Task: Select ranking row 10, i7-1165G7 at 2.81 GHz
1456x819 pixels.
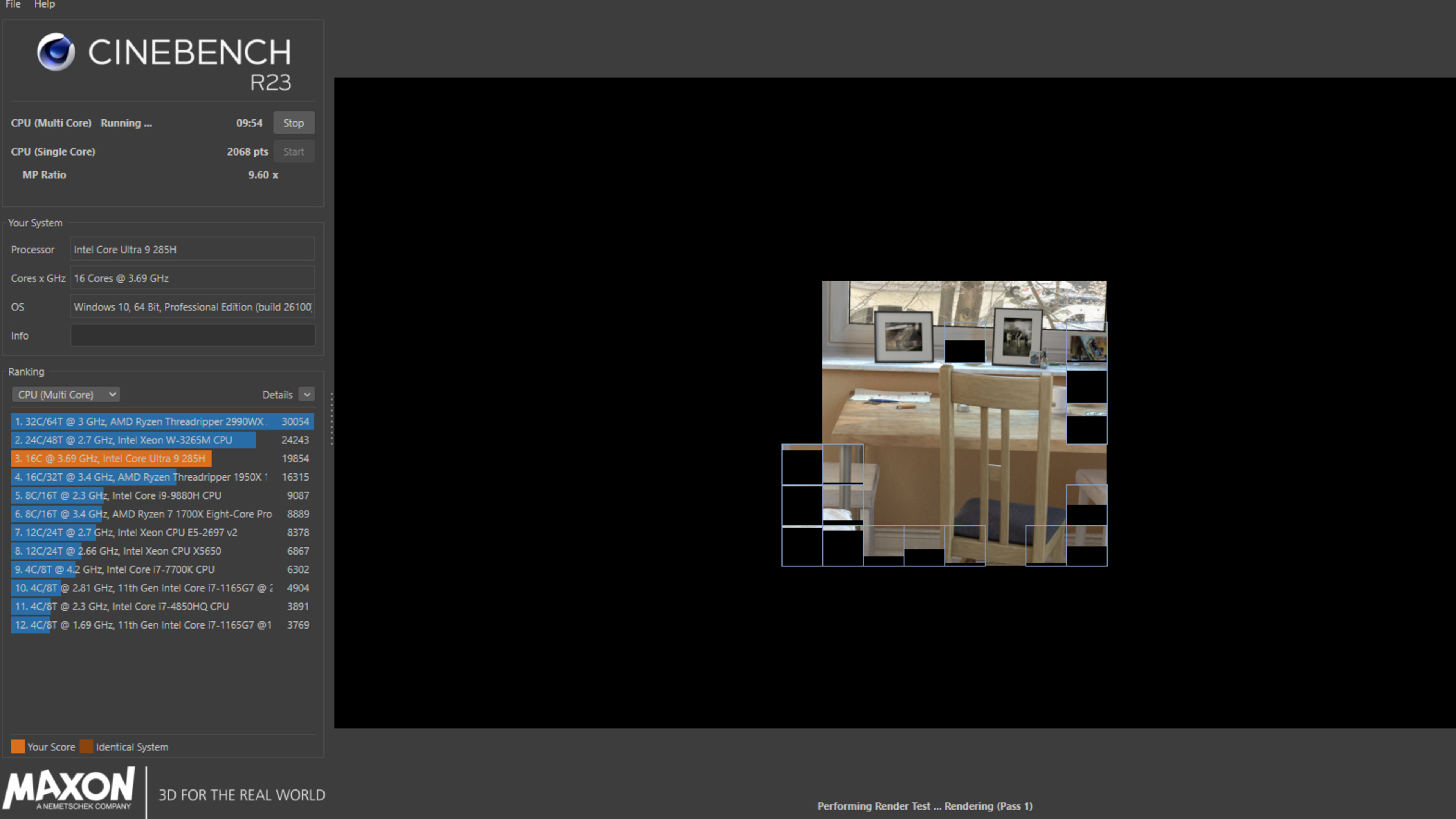Action: tap(162, 588)
